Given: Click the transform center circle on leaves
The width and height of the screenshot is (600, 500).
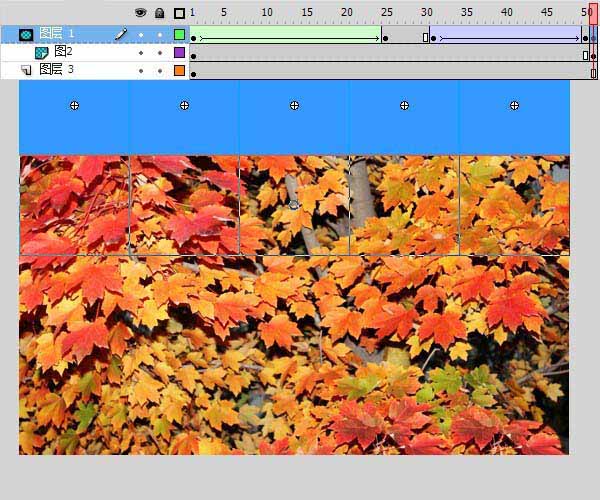Looking at the screenshot, I should tap(294, 205).
